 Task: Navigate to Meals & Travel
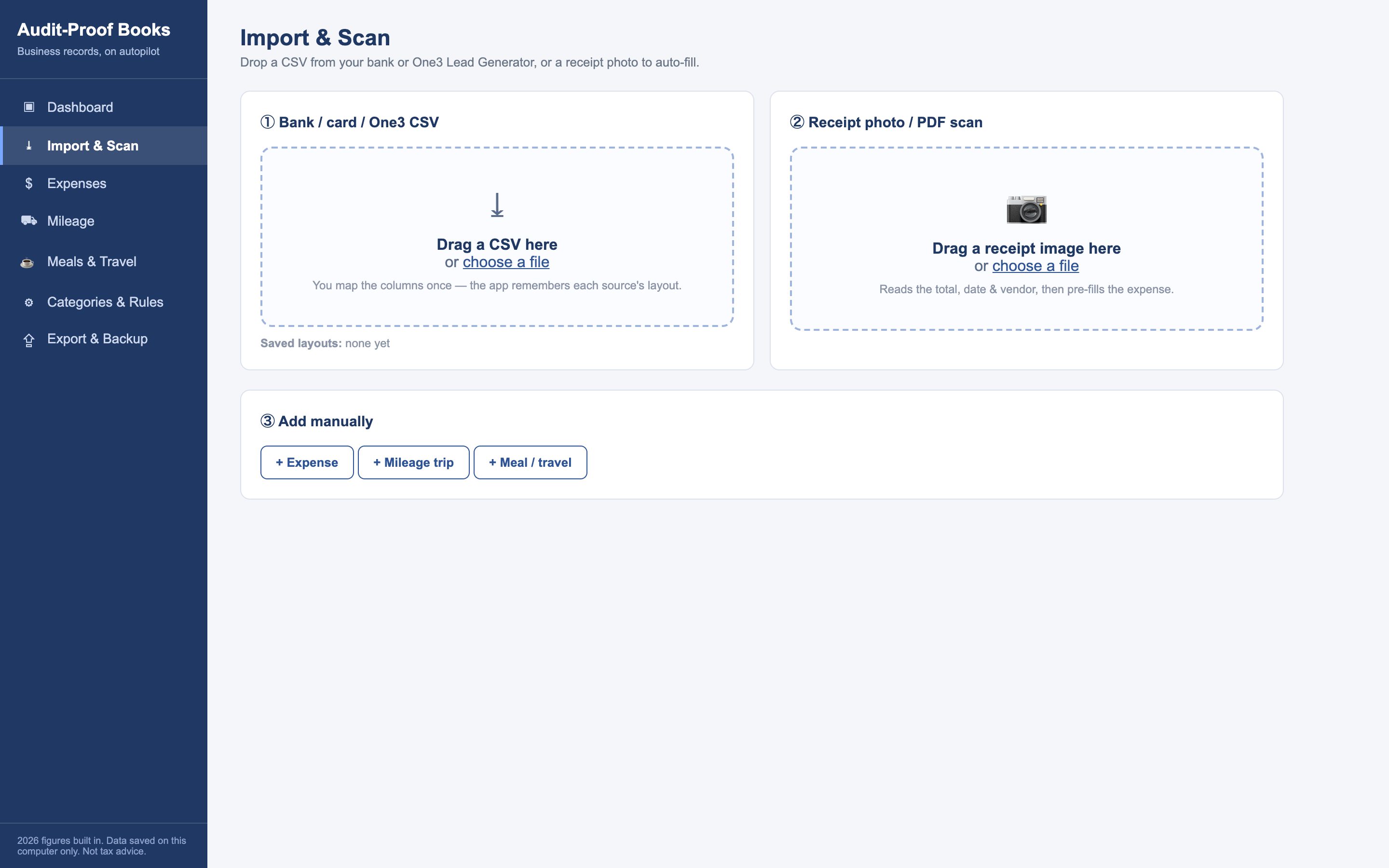coord(104,262)
